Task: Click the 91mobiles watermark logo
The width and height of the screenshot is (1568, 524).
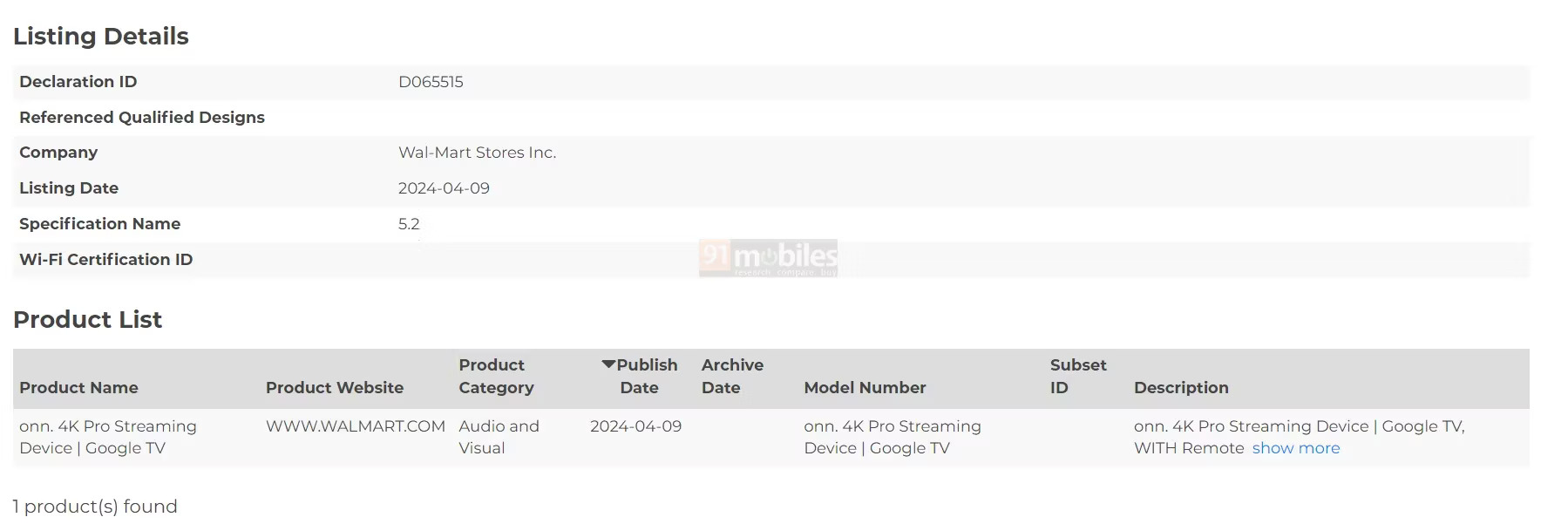Action: 768,258
